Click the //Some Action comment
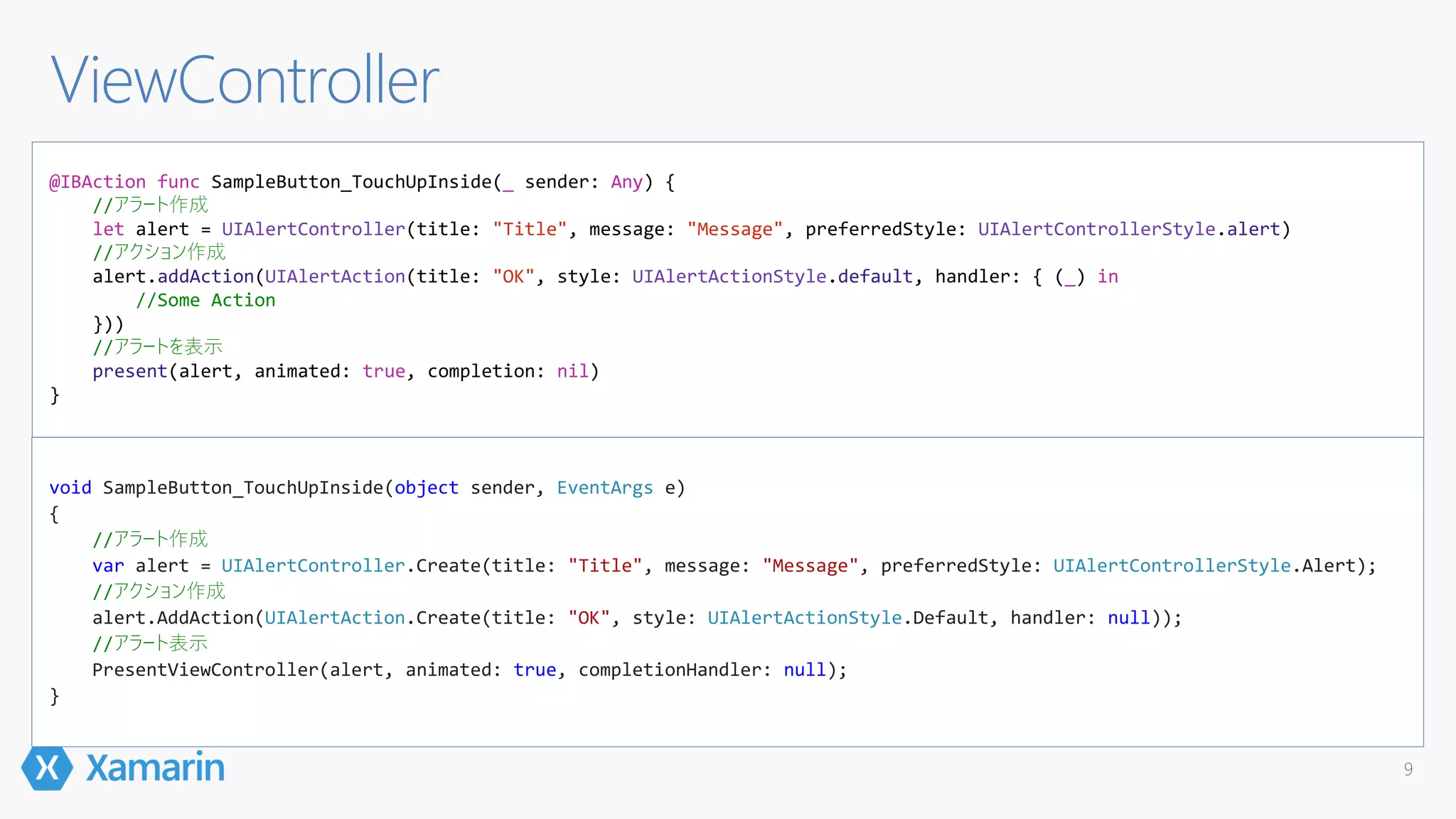This screenshot has height=819, width=1456. tap(205, 301)
